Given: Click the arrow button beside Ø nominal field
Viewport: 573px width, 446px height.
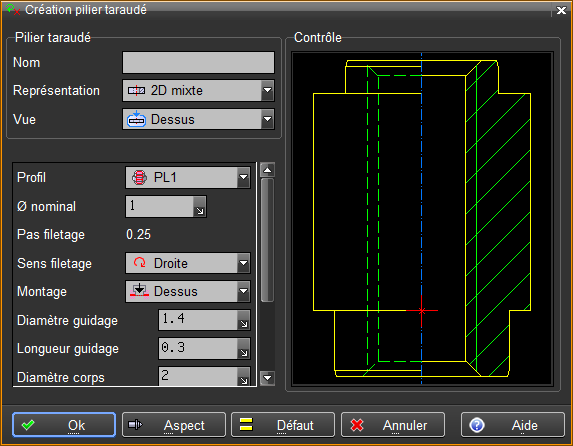Looking at the screenshot, I should pyautogui.click(x=200, y=207).
